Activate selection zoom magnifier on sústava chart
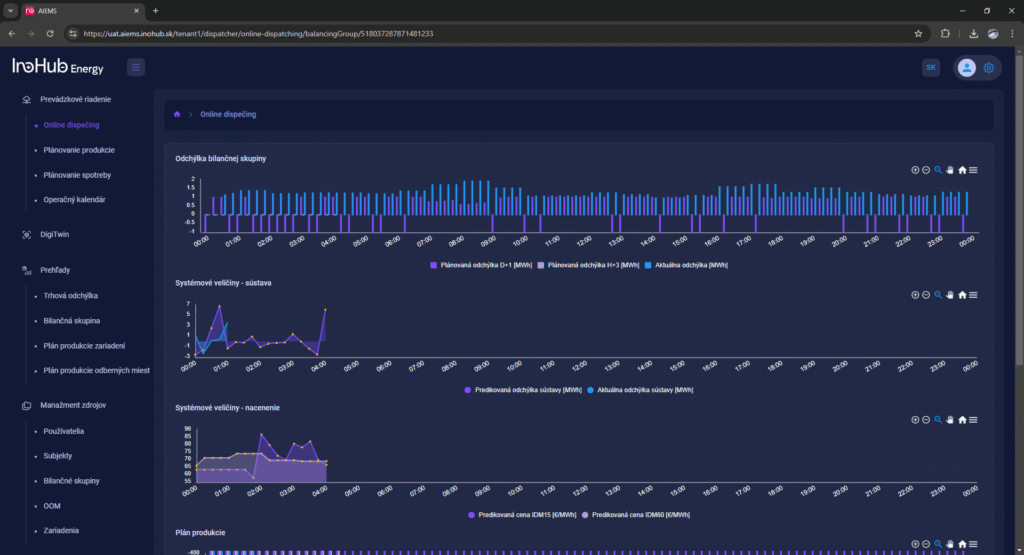1024x555 pixels. click(x=938, y=295)
